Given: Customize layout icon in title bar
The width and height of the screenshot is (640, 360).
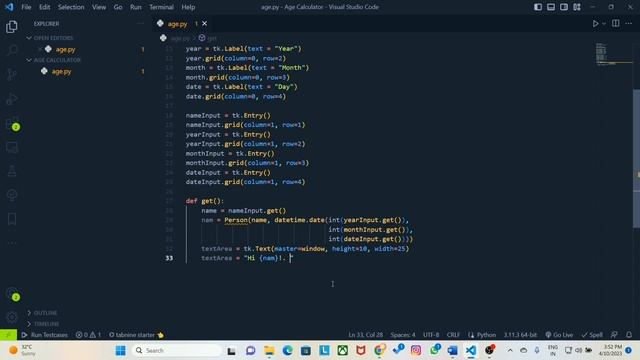Looking at the screenshot, I should coord(577,7).
